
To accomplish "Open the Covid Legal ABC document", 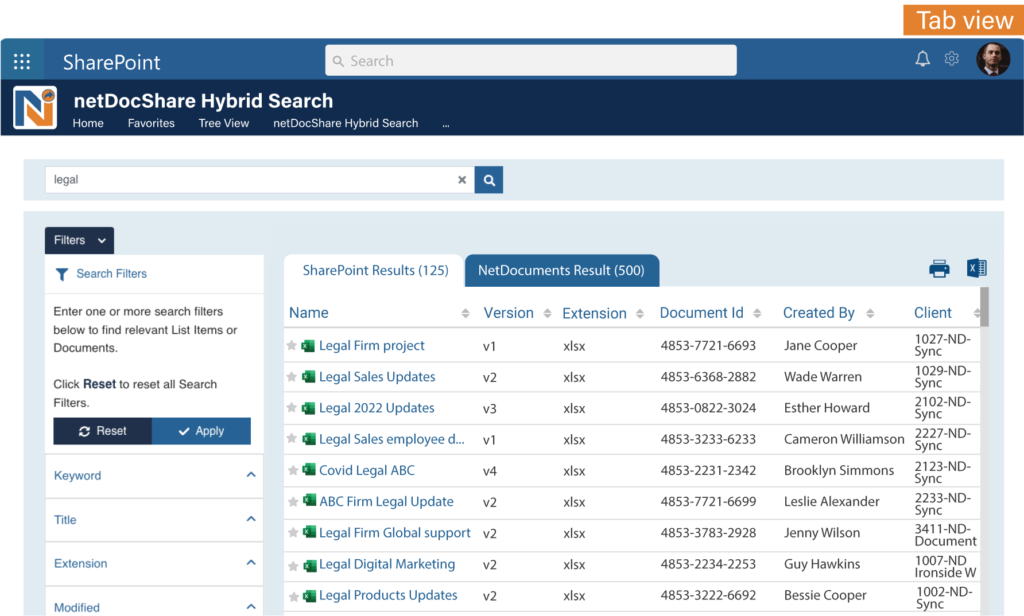I will 366,470.
